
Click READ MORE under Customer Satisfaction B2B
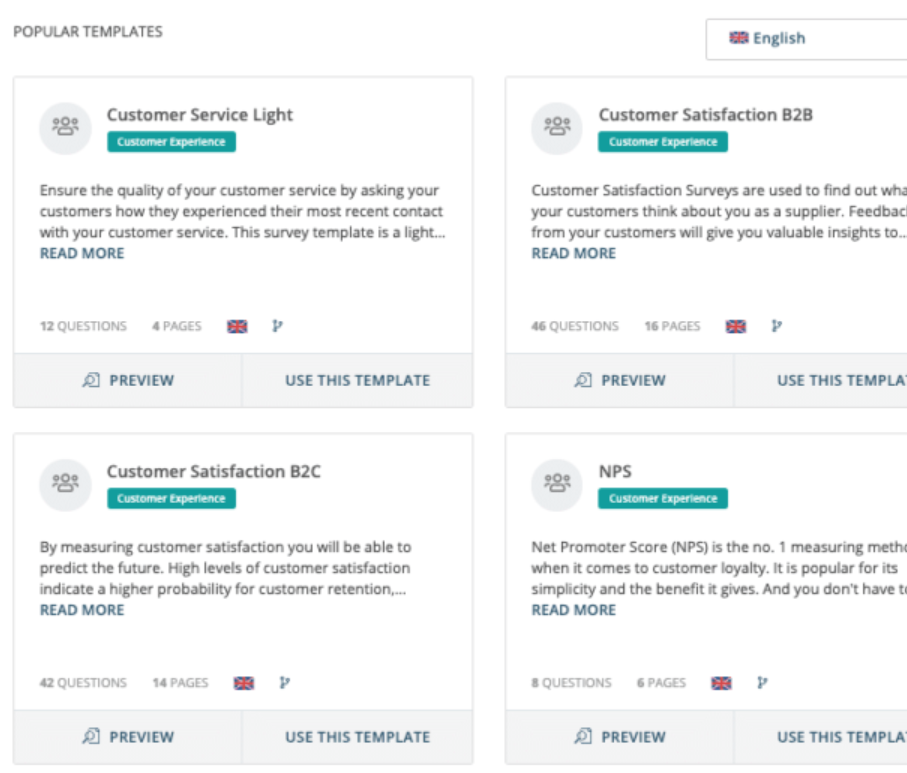tap(574, 253)
